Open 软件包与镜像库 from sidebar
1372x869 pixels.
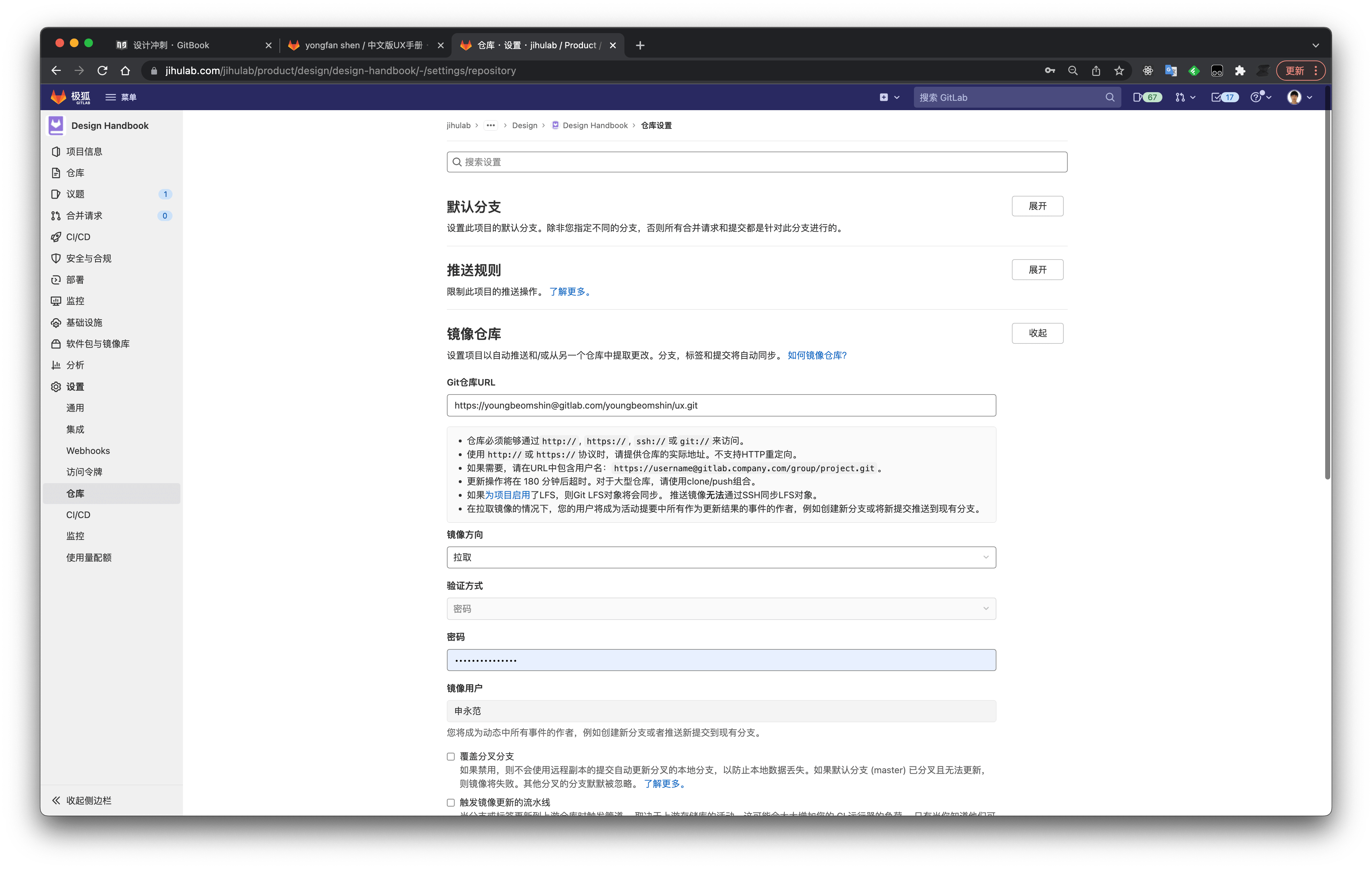click(x=98, y=343)
